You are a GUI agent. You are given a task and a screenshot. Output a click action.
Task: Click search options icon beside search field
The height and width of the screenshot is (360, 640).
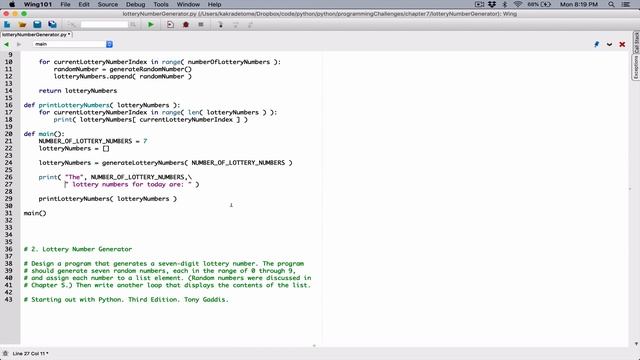133,24
